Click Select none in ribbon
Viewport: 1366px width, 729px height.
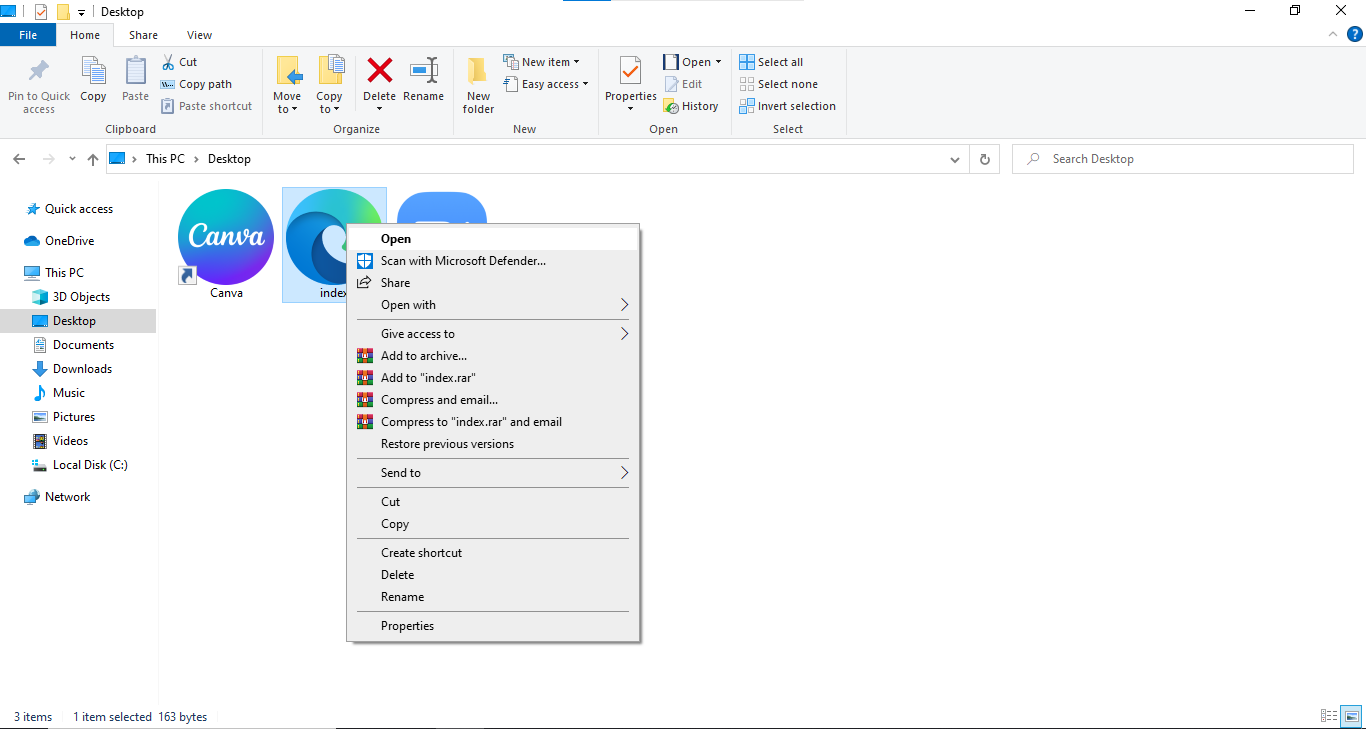[778, 84]
